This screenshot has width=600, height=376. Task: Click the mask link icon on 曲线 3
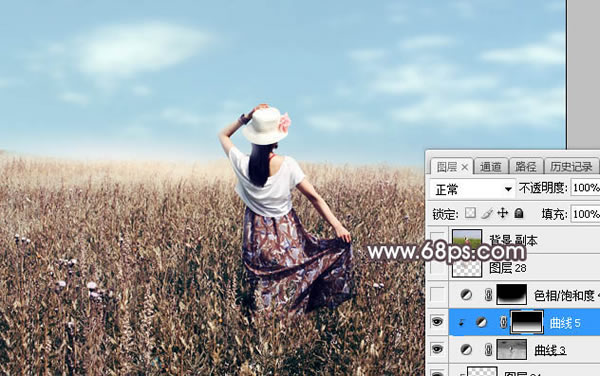coord(488,349)
